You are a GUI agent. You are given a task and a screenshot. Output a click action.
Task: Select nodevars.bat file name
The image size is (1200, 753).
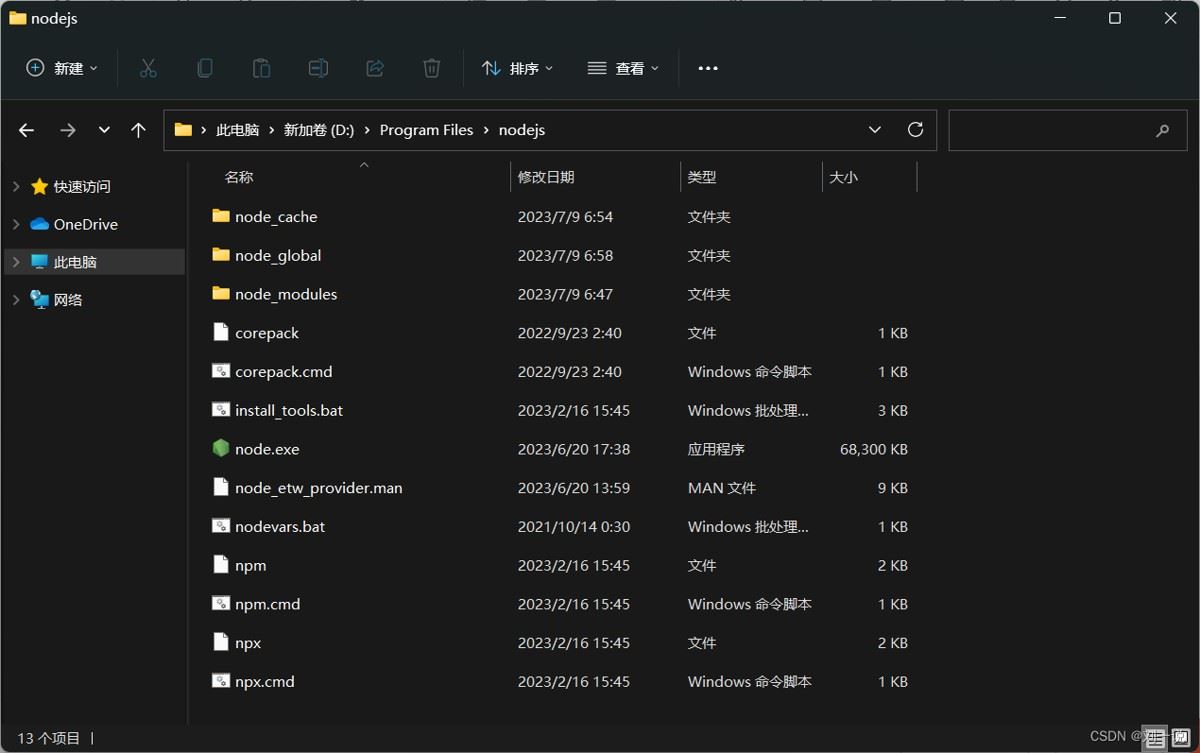[x=280, y=526]
